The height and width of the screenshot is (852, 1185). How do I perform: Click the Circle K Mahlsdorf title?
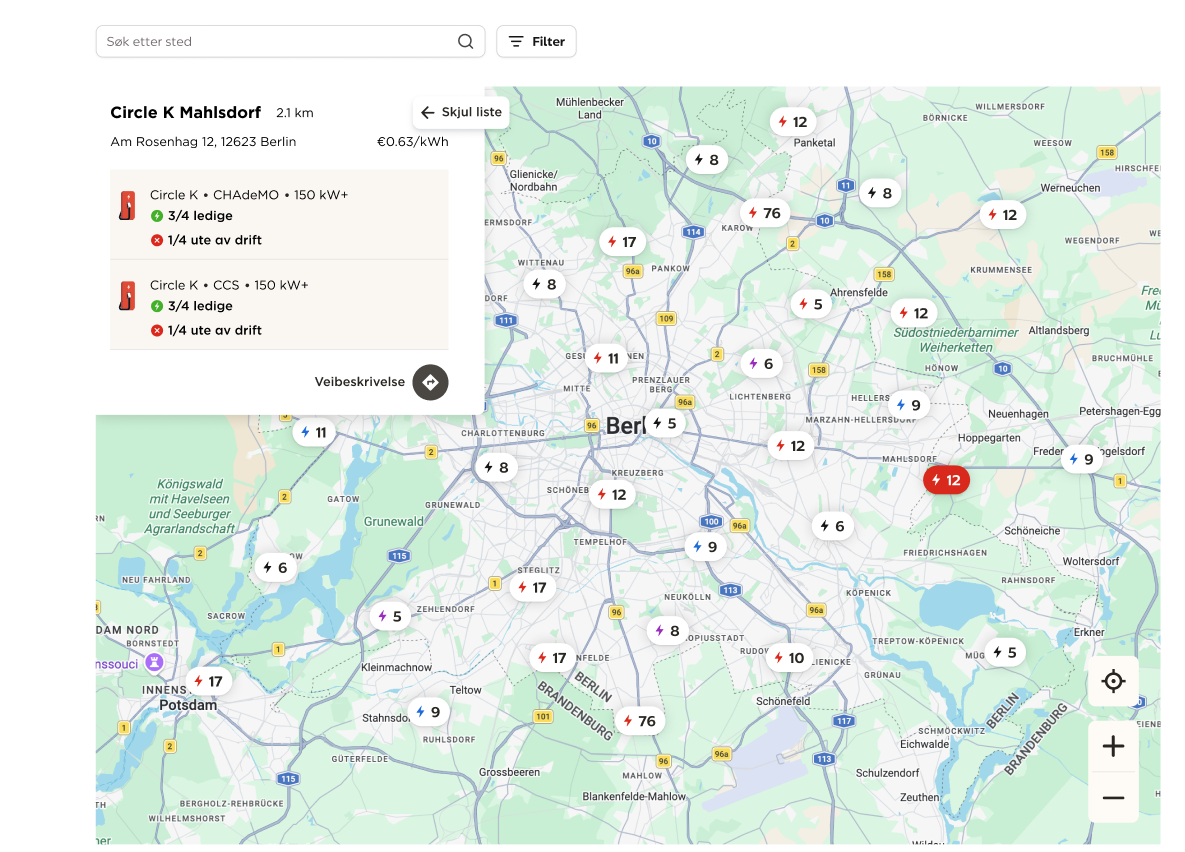186,113
